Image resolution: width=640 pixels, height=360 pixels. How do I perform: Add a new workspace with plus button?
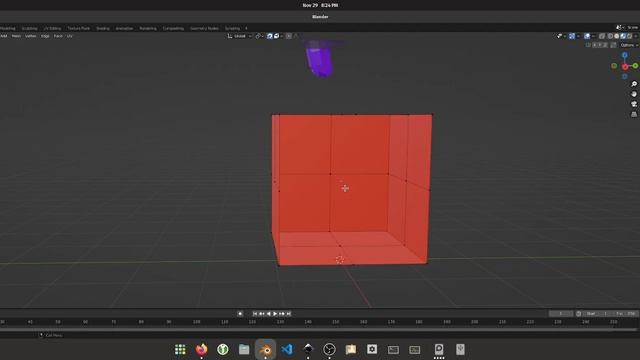coord(246,28)
